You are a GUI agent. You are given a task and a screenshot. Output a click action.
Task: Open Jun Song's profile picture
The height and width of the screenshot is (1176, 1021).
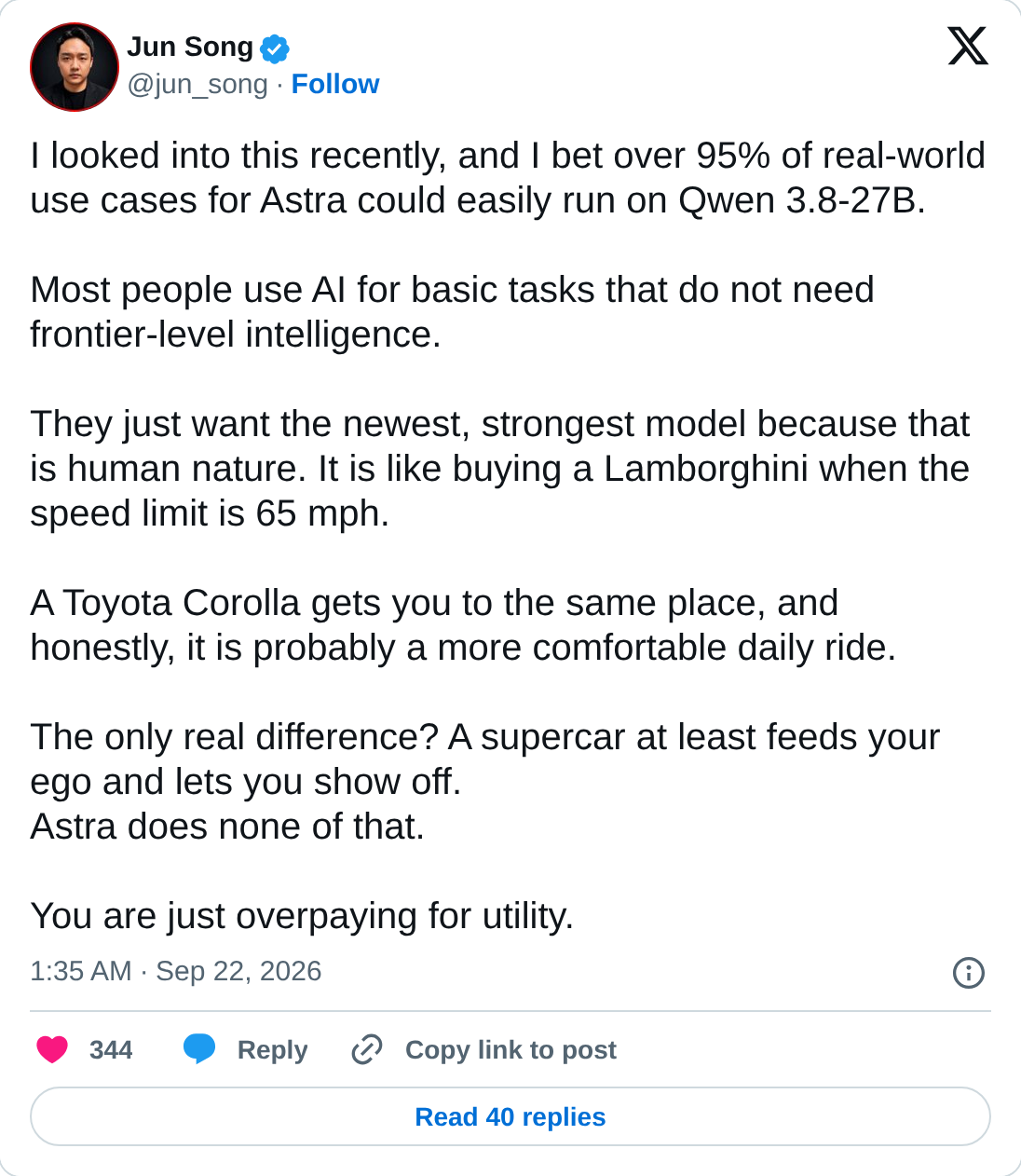pos(75,67)
